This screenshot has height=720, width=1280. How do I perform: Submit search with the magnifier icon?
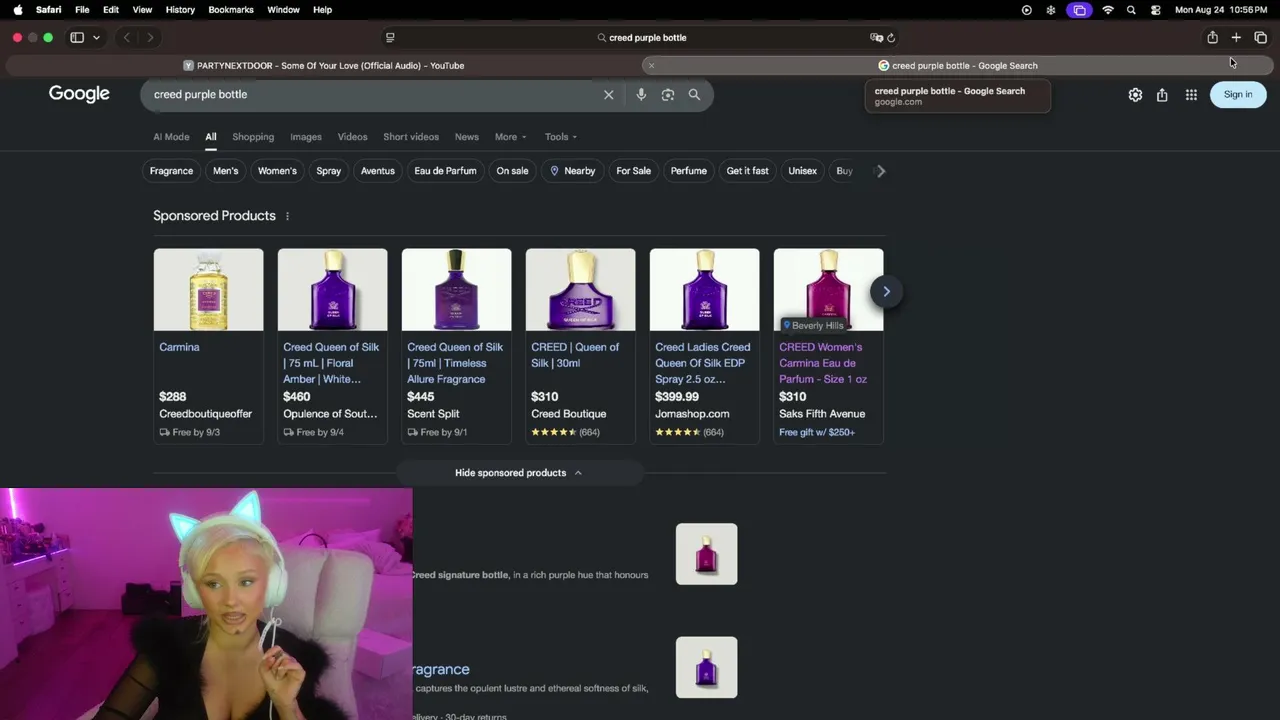(x=694, y=95)
